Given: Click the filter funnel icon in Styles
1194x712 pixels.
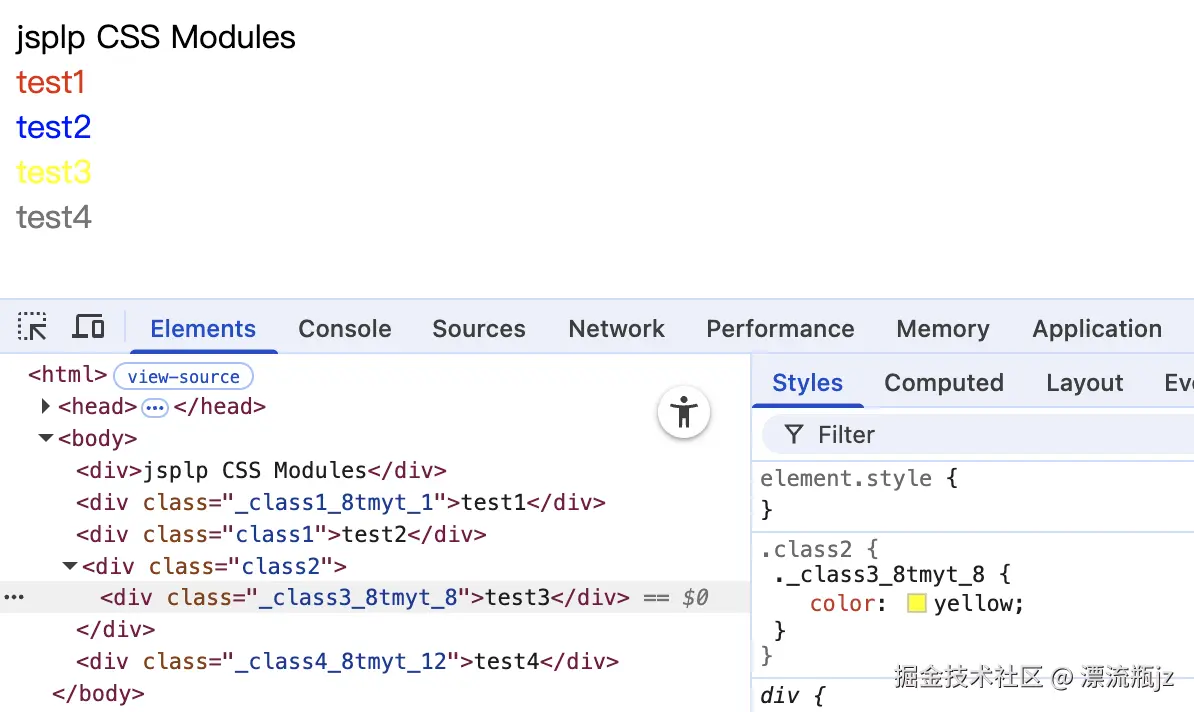Looking at the screenshot, I should pyautogui.click(x=793, y=434).
